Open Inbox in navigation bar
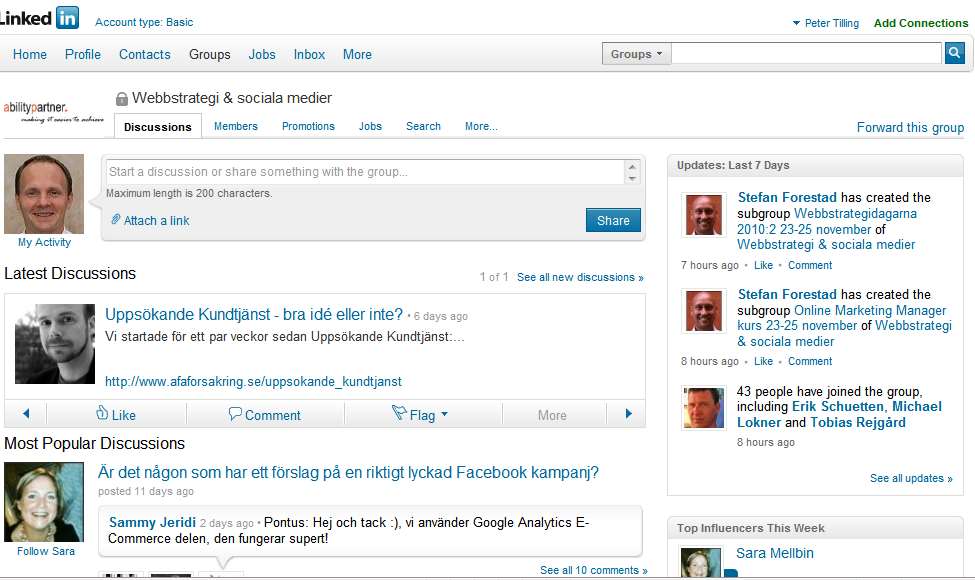 [310, 55]
